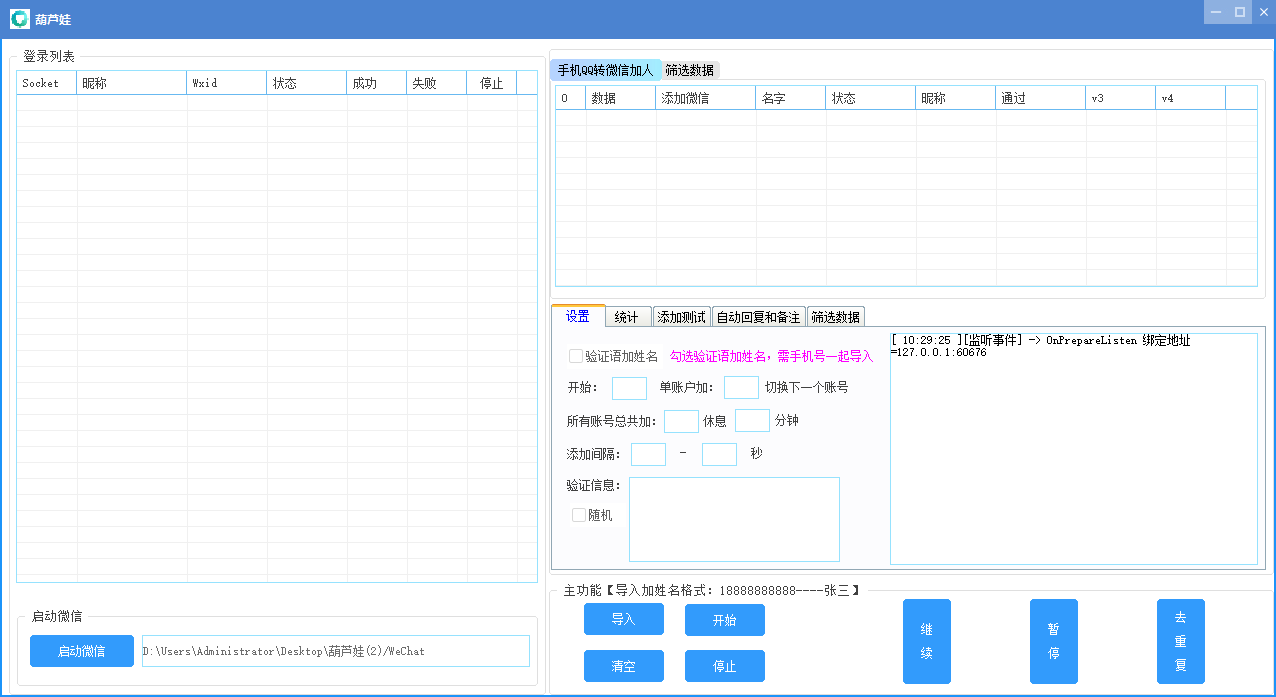Screen dimensions: 1276x697
Task: Focus the 开始 number input field
Action: click(629, 388)
